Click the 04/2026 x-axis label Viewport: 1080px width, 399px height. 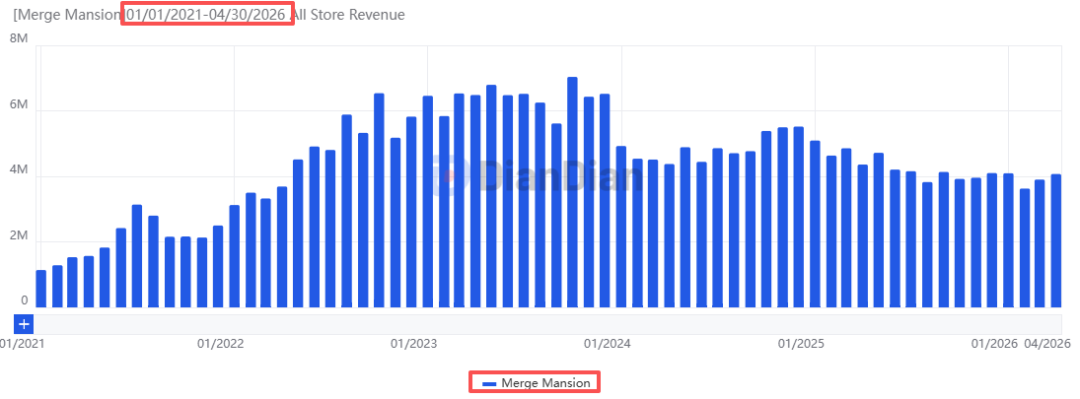(x=1047, y=343)
